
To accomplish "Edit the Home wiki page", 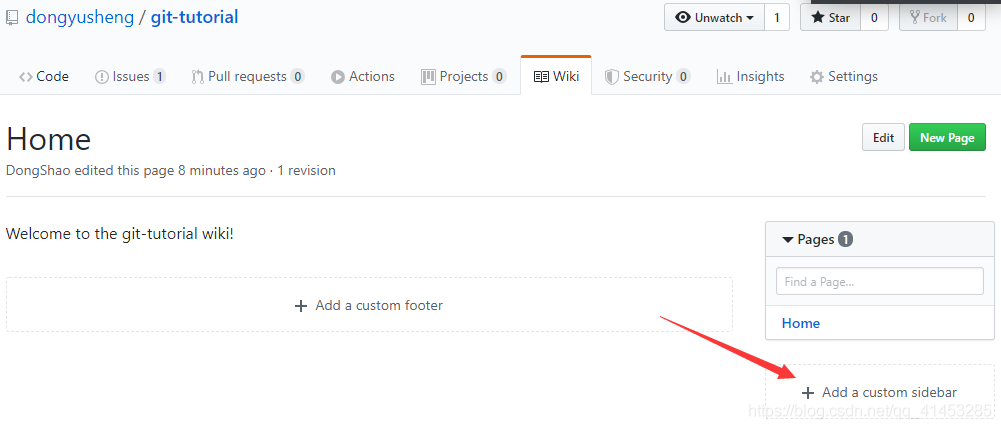I will point(883,138).
